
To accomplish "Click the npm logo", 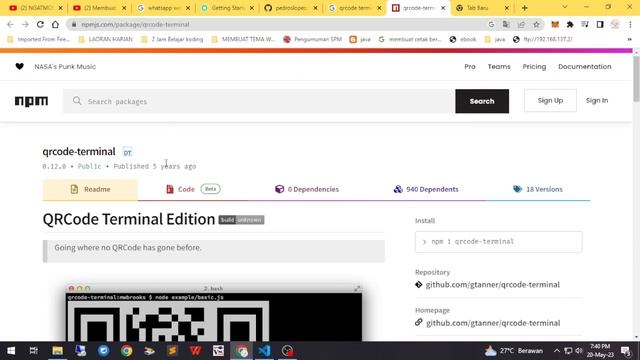I will point(31,101).
